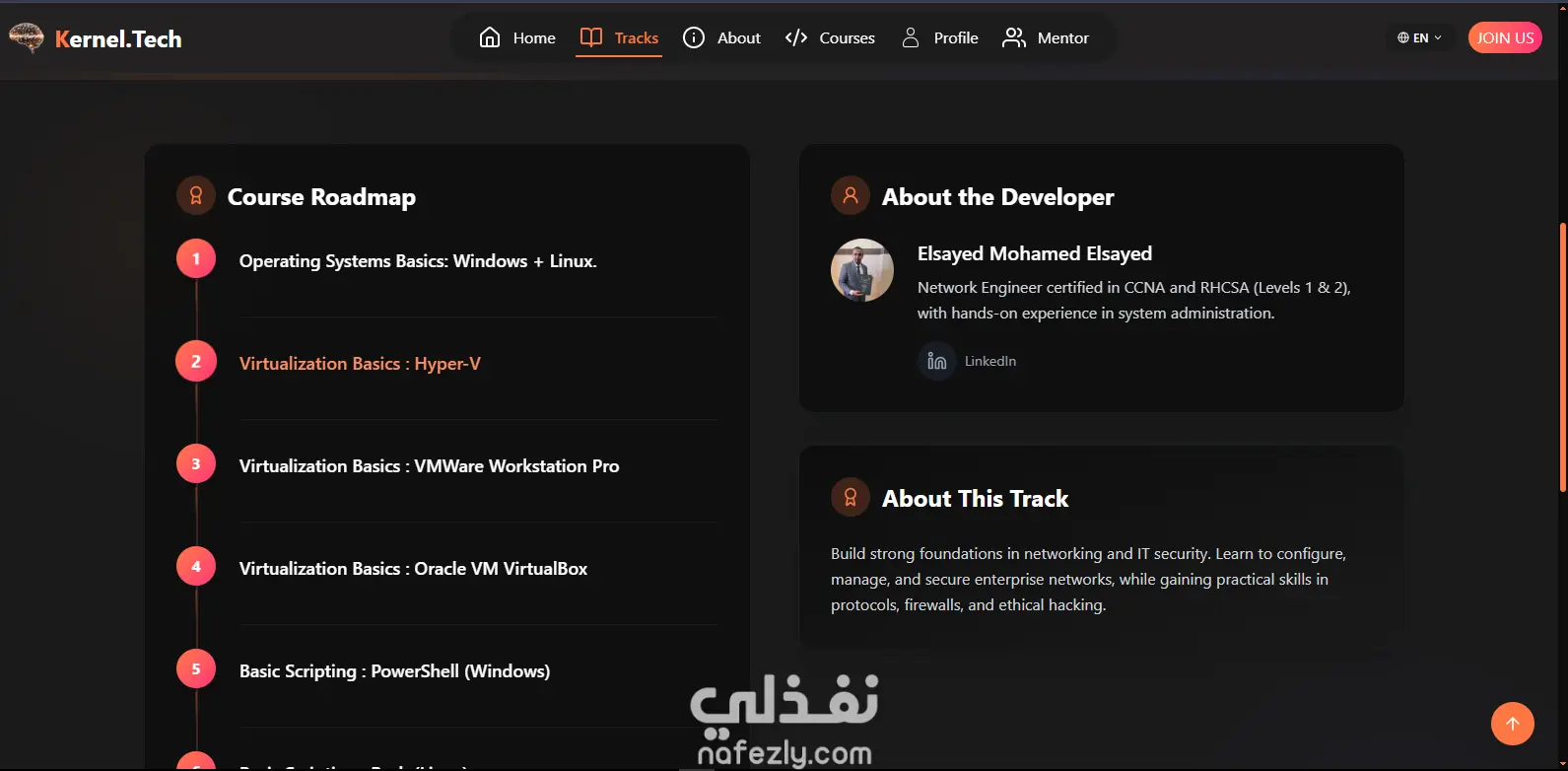Click the name Elsayed Mohamed Elsayed
Screen dimensions: 1568x771
point(1035,253)
